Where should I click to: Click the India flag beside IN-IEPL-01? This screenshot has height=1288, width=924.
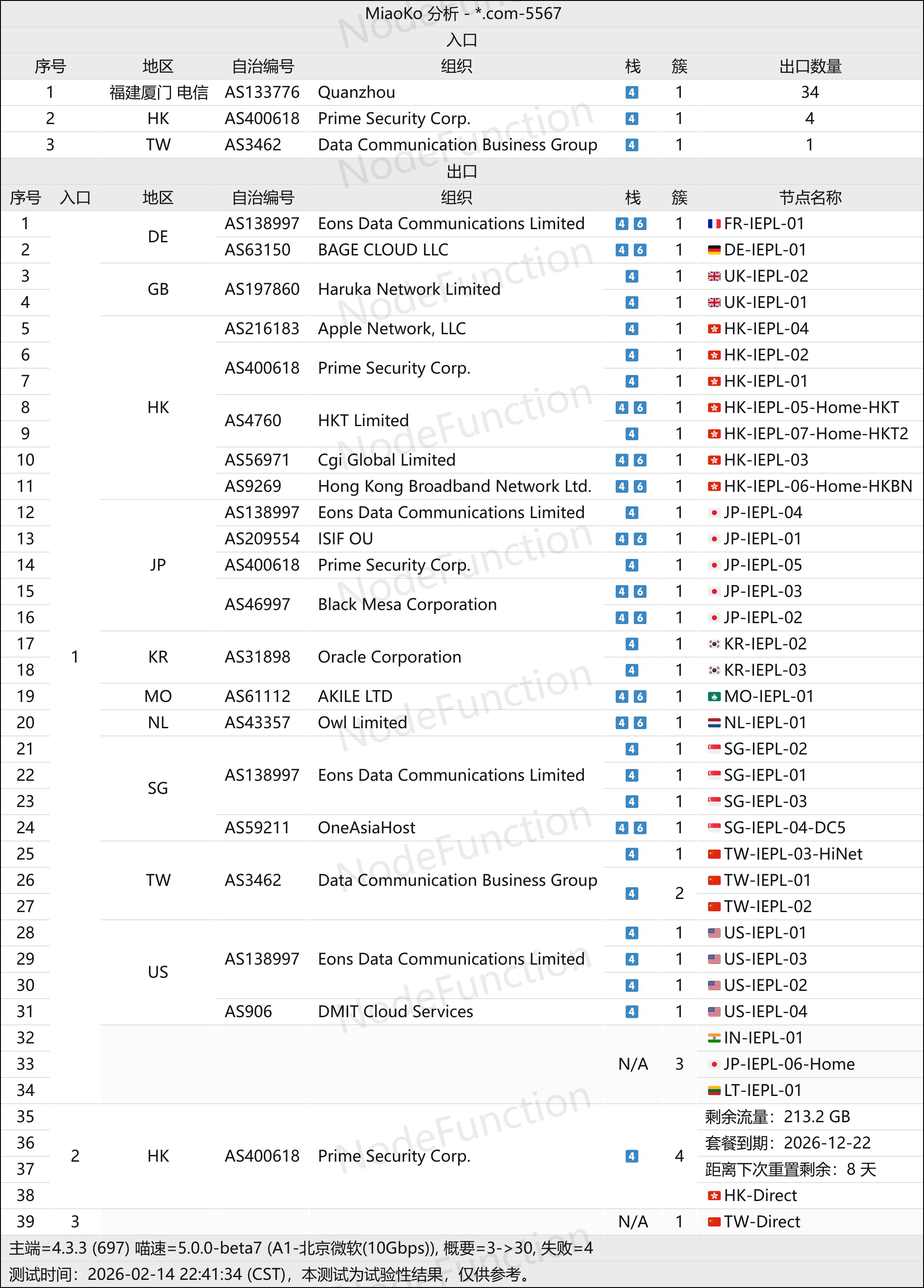[714, 1038]
